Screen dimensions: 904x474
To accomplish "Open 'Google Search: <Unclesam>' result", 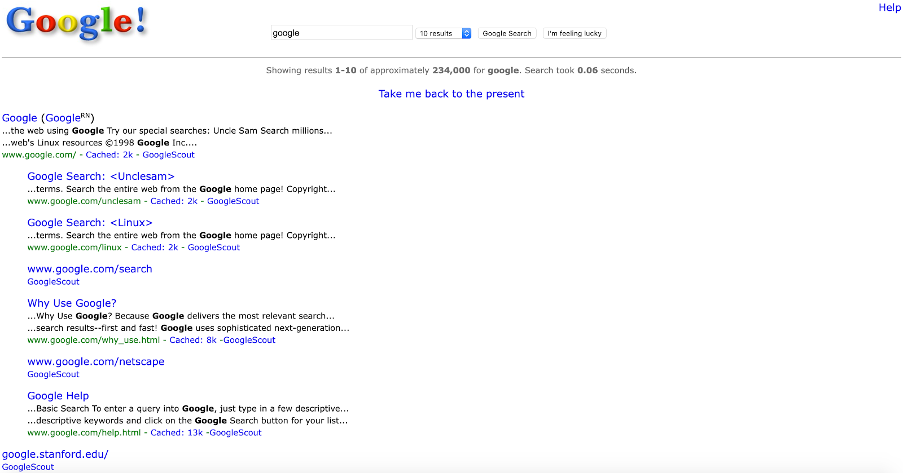I will 101,176.
